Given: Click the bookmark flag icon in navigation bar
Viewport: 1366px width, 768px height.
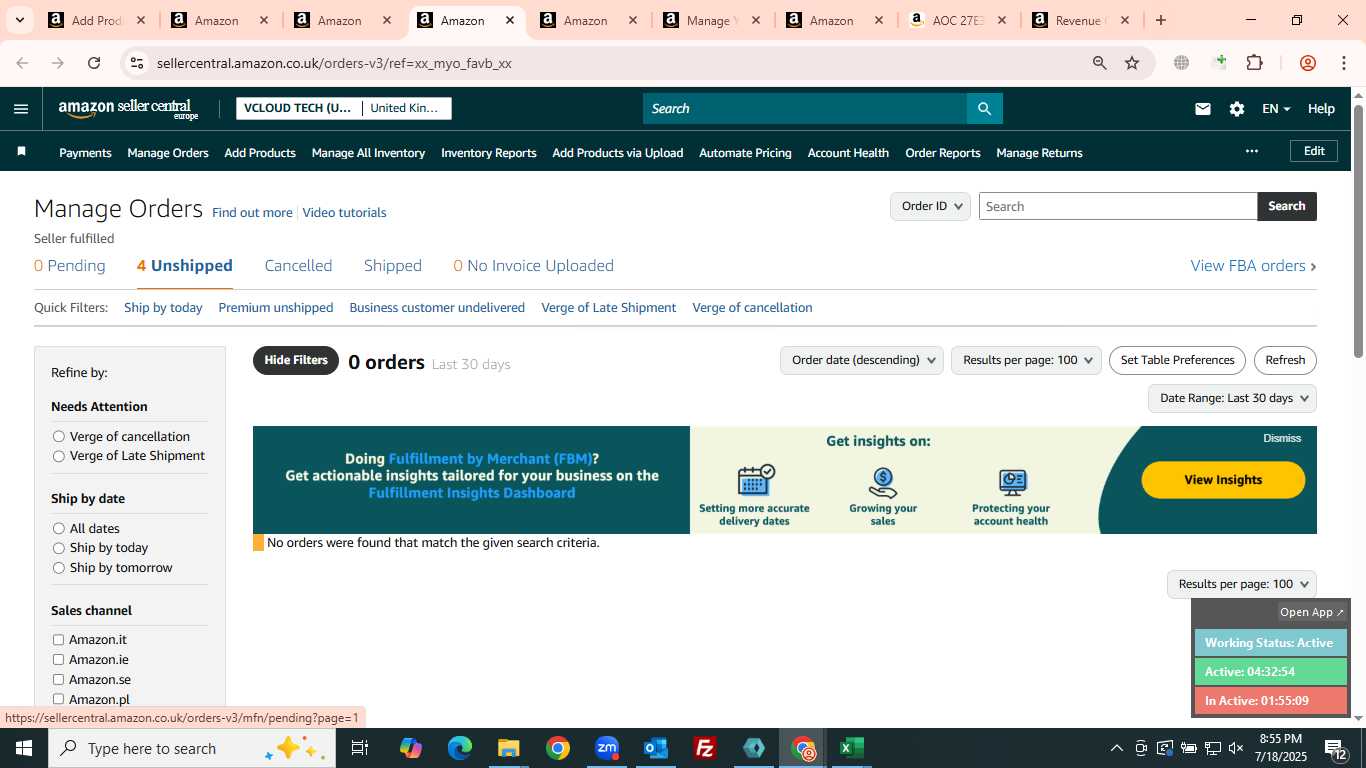Looking at the screenshot, I should coord(21,152).
